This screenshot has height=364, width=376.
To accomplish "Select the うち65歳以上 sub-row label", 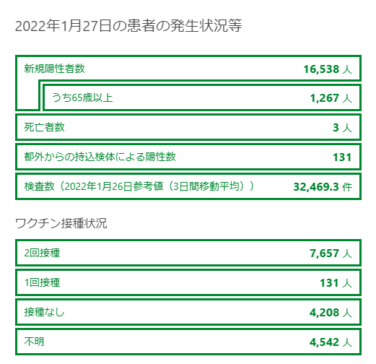I will [x=82, y=98].
